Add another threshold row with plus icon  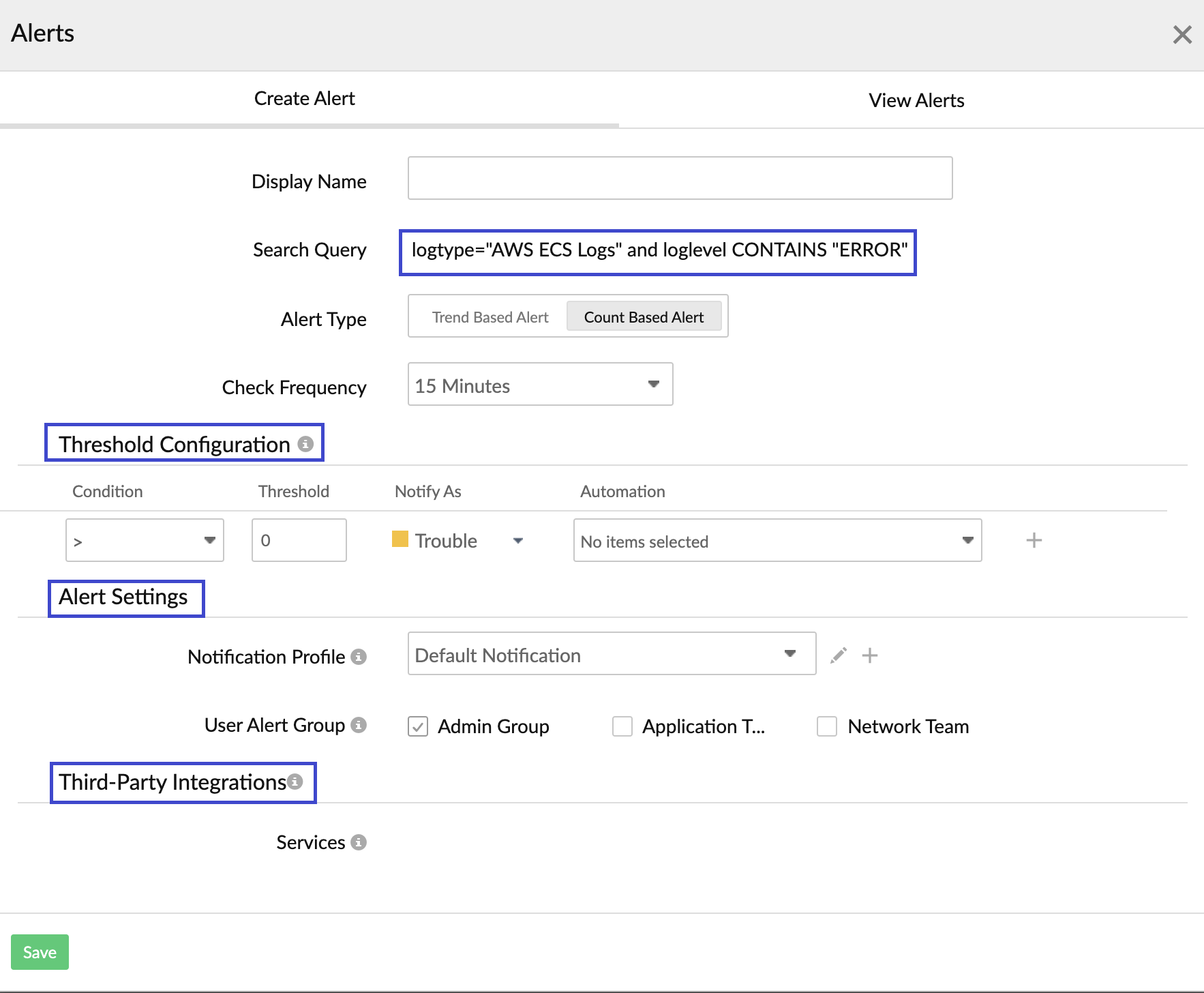pos(1034,540)
